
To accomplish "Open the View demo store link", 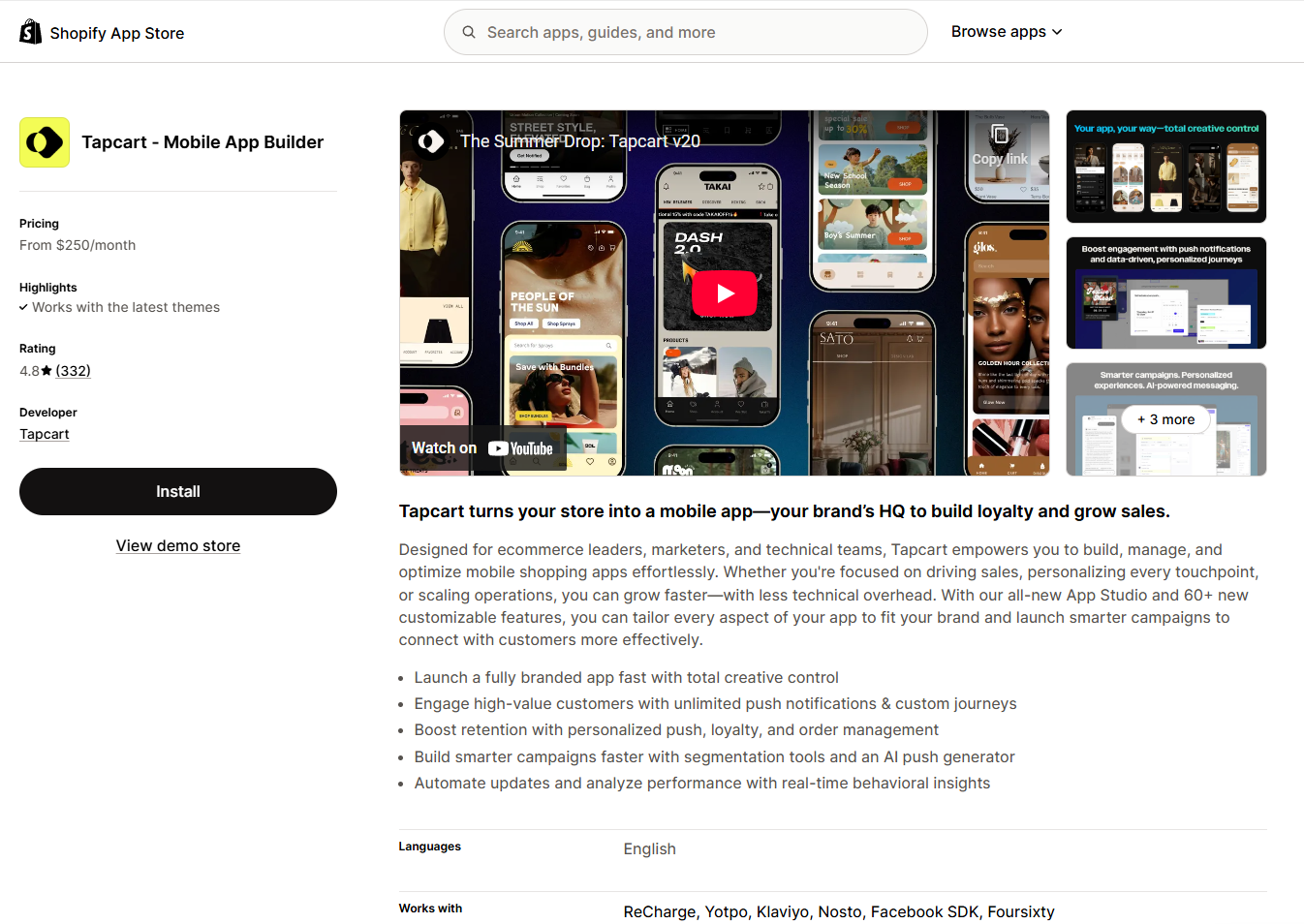I will click(178, 546).
